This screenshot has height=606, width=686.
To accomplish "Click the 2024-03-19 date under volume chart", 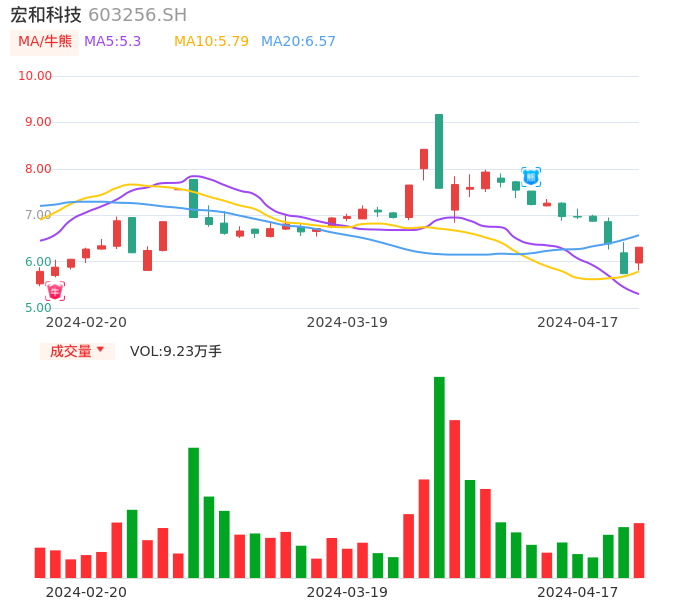I will (347, 592).
